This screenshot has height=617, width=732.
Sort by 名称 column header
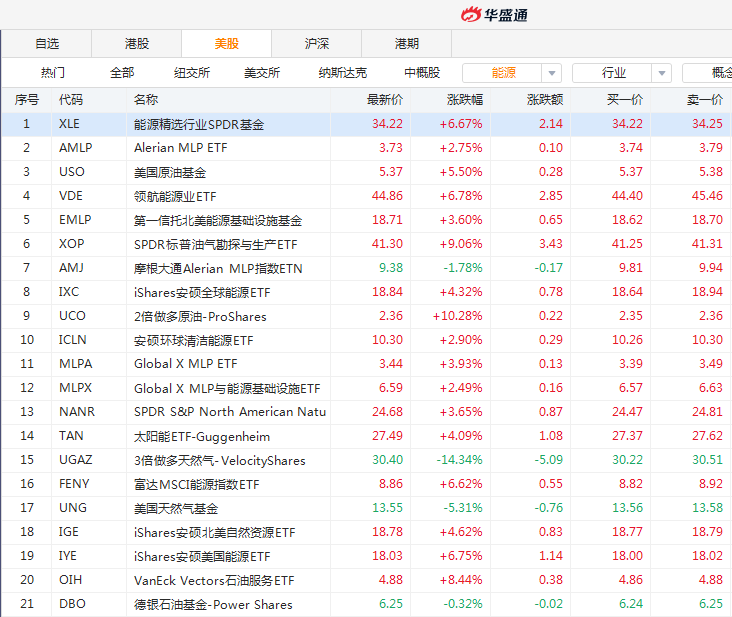point(146,100)
